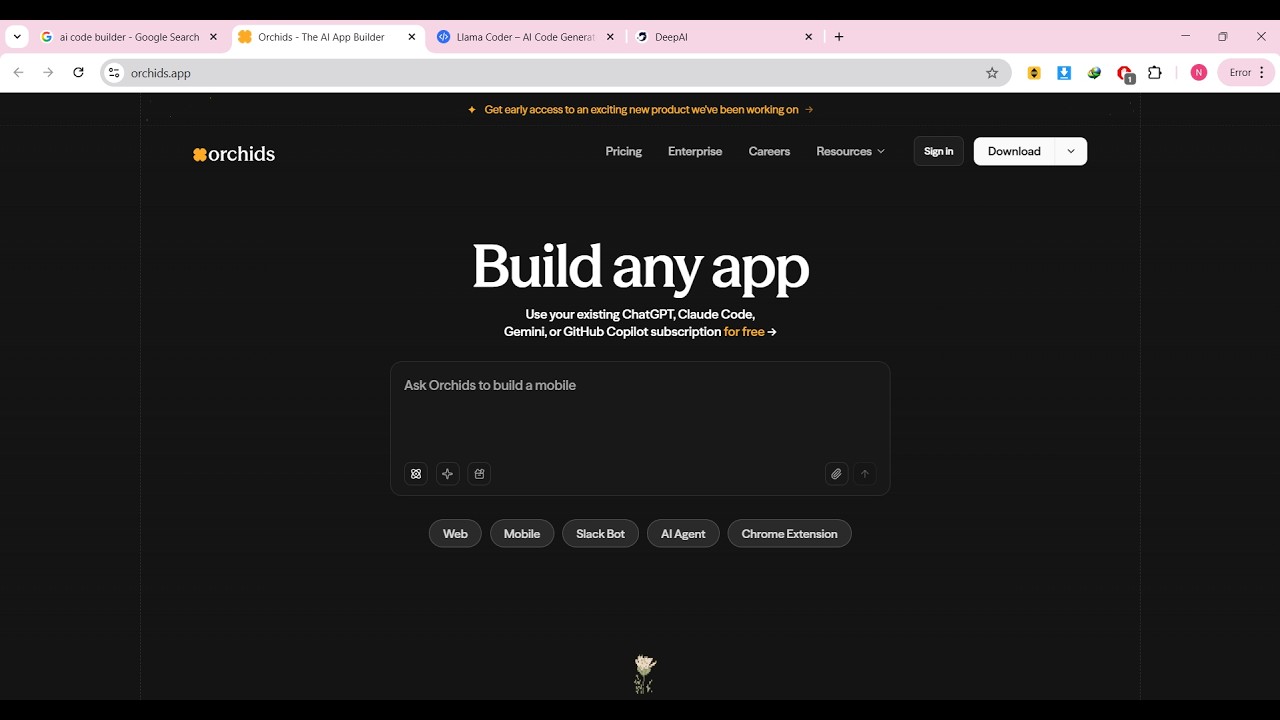Click the sparkle icon in prompt box
The height and width of the screenshot is (720, 1280).
pyautogui.click(x=448, y=474)
